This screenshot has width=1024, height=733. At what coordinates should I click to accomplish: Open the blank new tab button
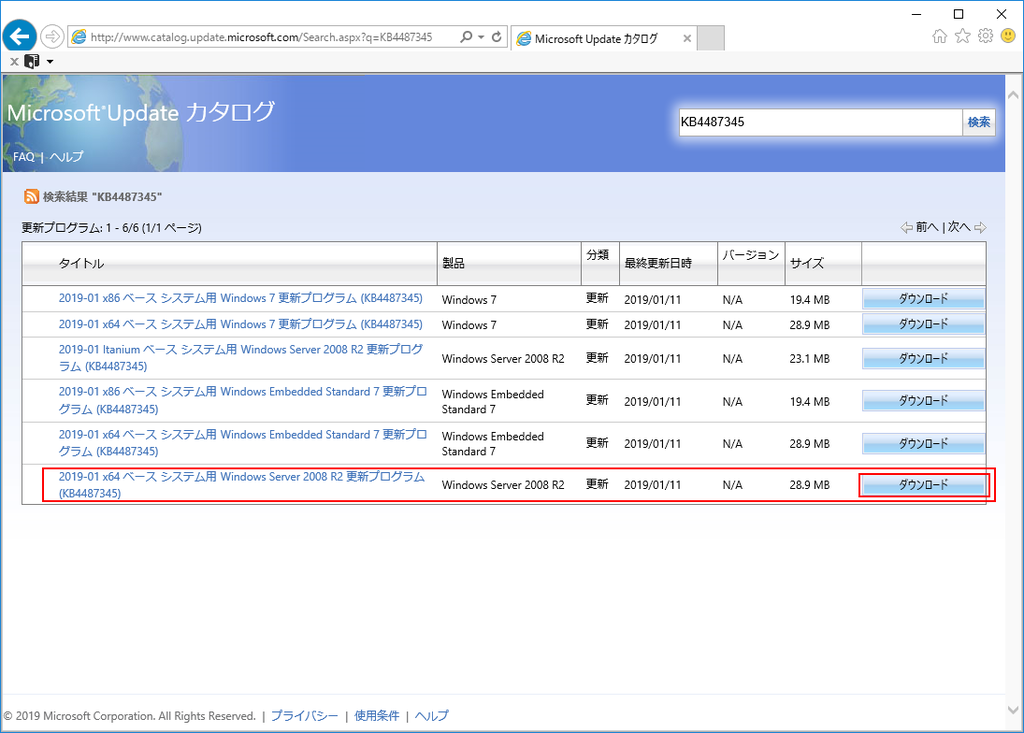pyautogui.click(x=711, y=39)
